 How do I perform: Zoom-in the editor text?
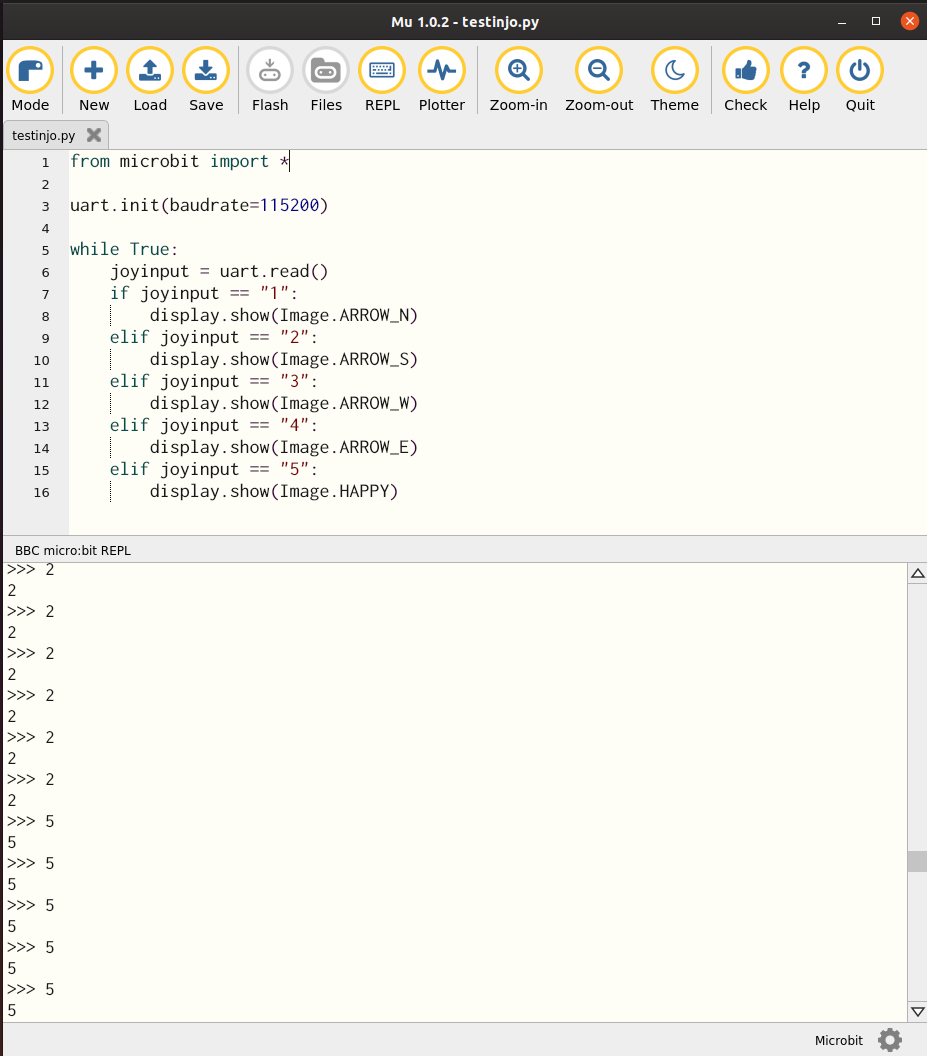[x=518, y=79]
